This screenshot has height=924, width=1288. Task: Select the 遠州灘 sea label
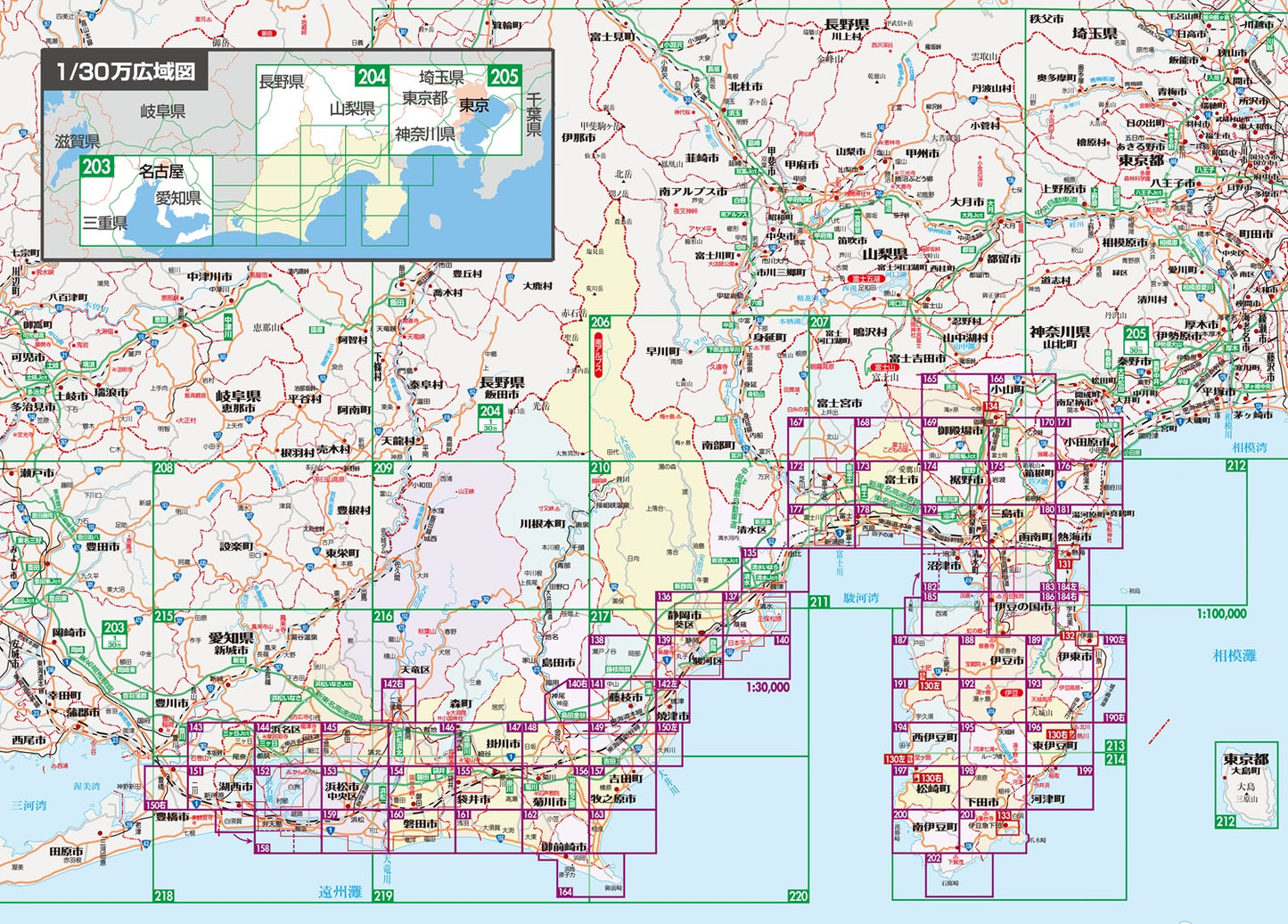tap(340, 890)
